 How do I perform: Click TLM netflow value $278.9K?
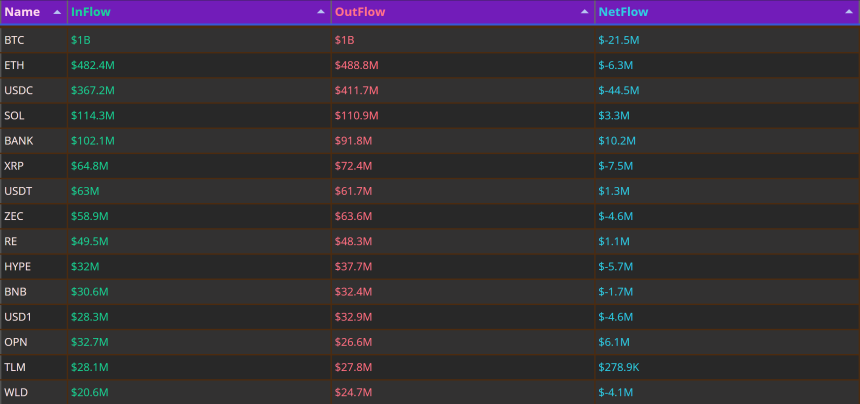click(619, 367)
